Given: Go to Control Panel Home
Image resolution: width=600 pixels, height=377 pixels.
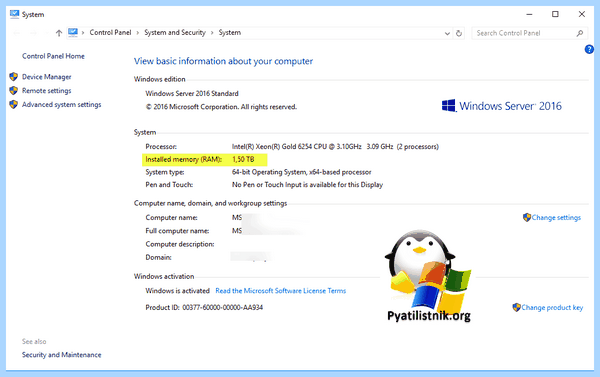Looking at the screenshot, I should click(x=53, y=56).
